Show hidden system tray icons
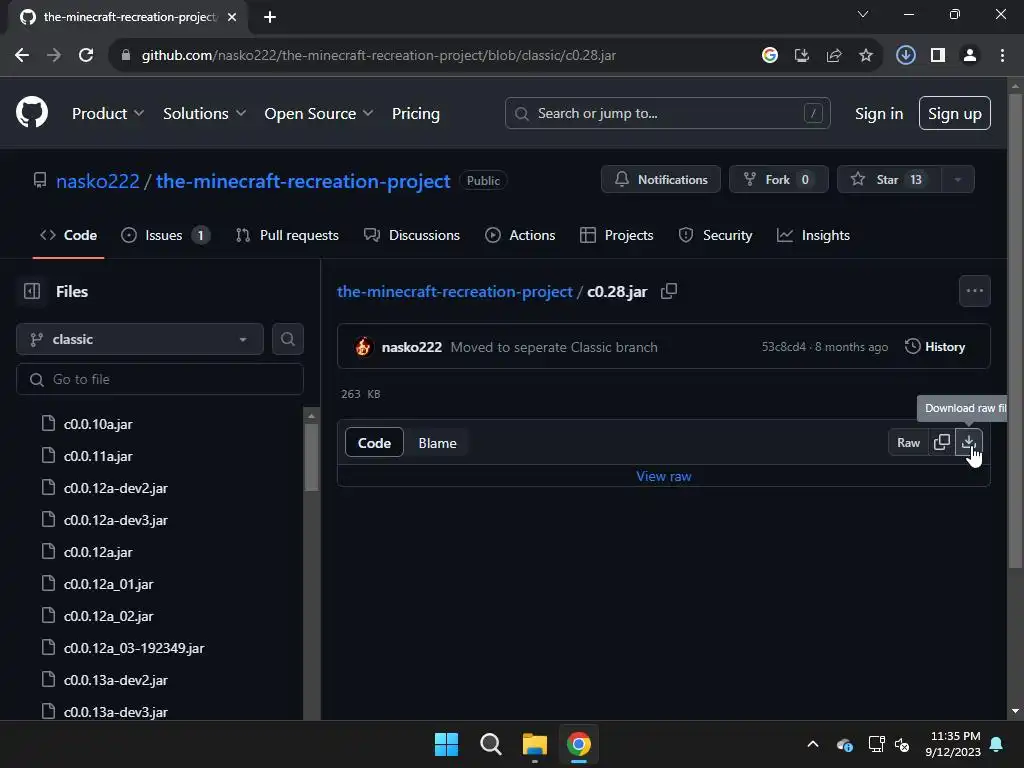The width and height of the screenshot is (1024, 768). (x=812, y=744)
